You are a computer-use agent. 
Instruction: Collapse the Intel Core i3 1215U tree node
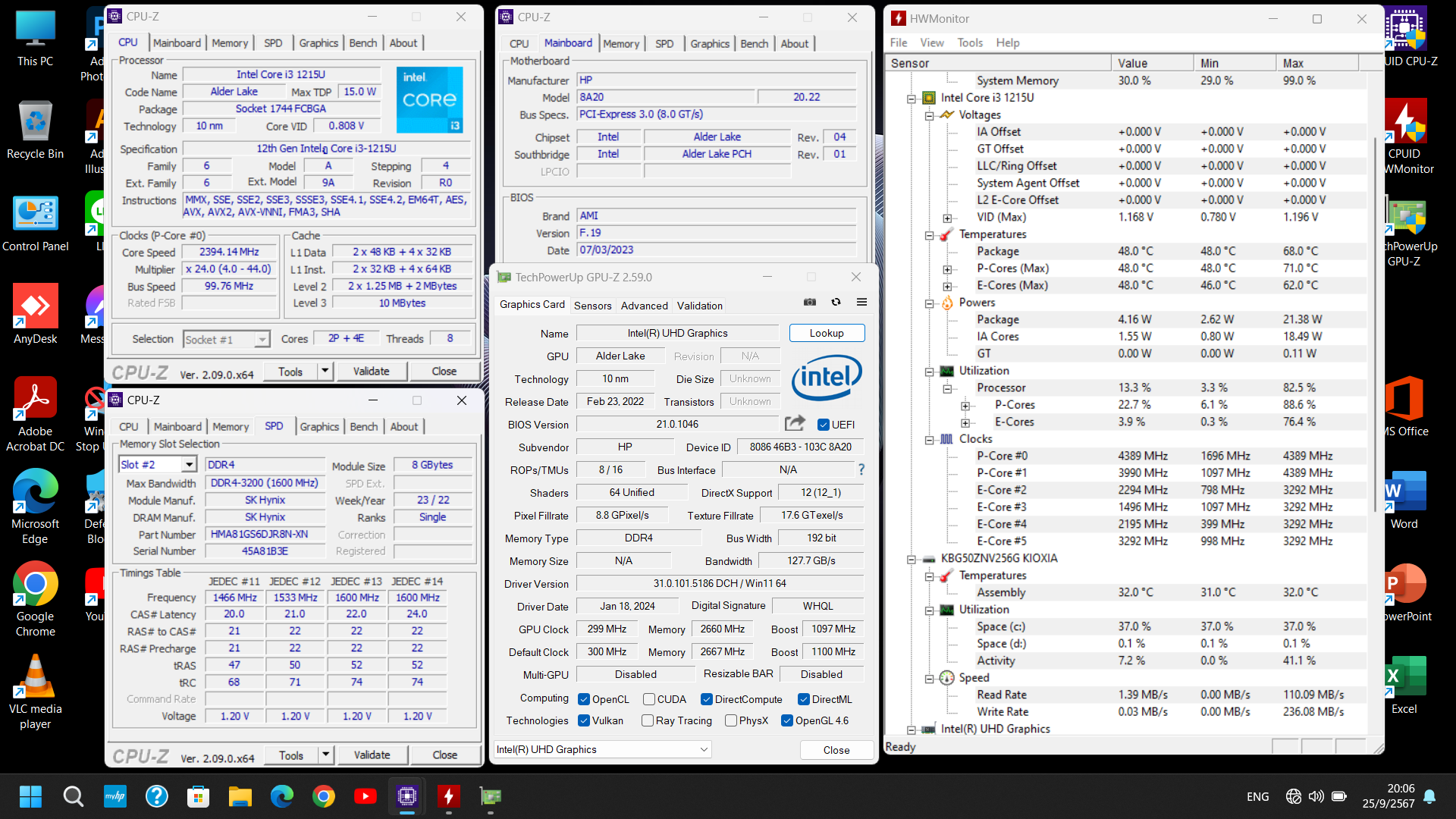coord(912,99)
